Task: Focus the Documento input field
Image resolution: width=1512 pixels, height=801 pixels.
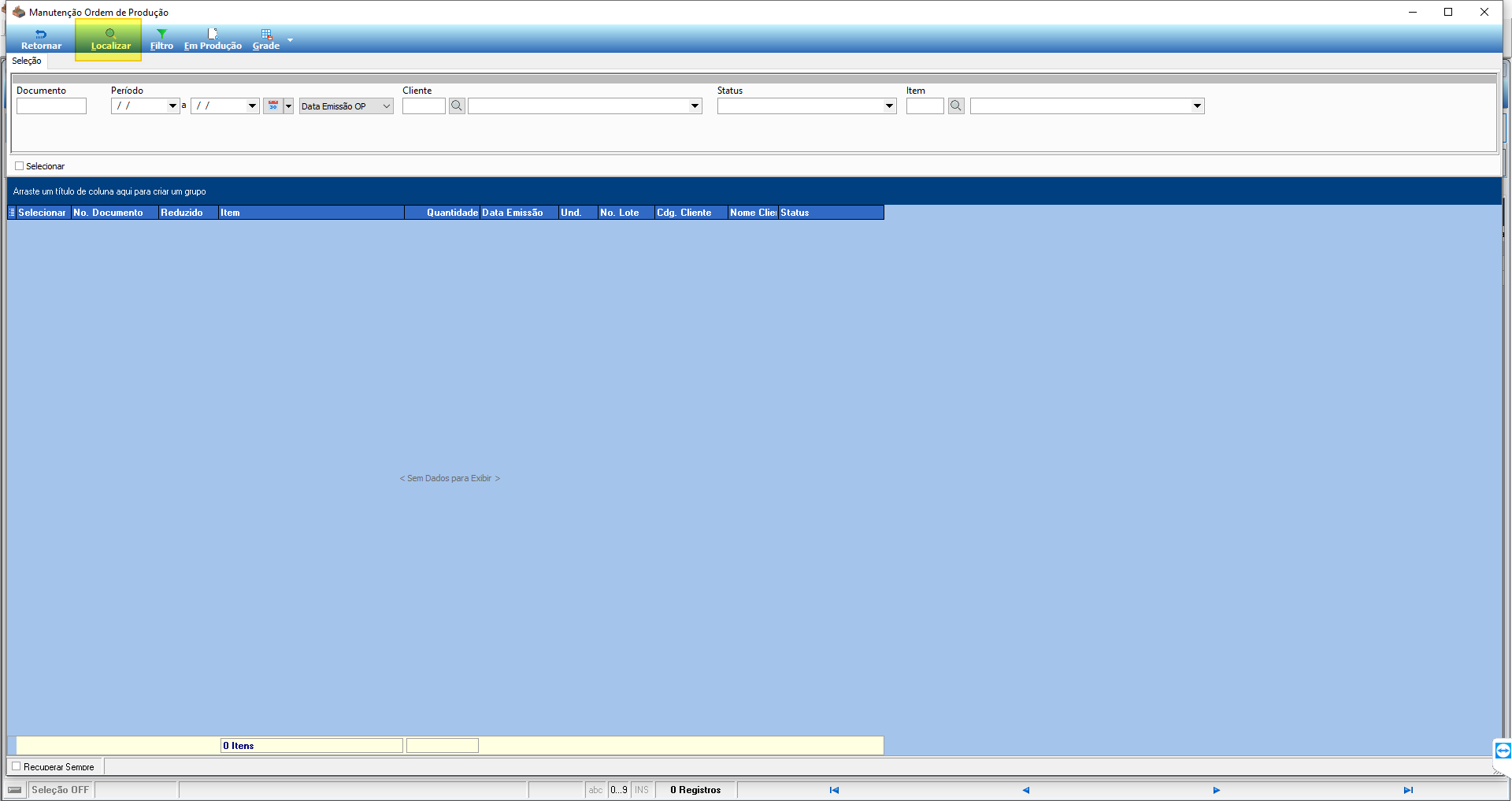Action: click(51, 106)
